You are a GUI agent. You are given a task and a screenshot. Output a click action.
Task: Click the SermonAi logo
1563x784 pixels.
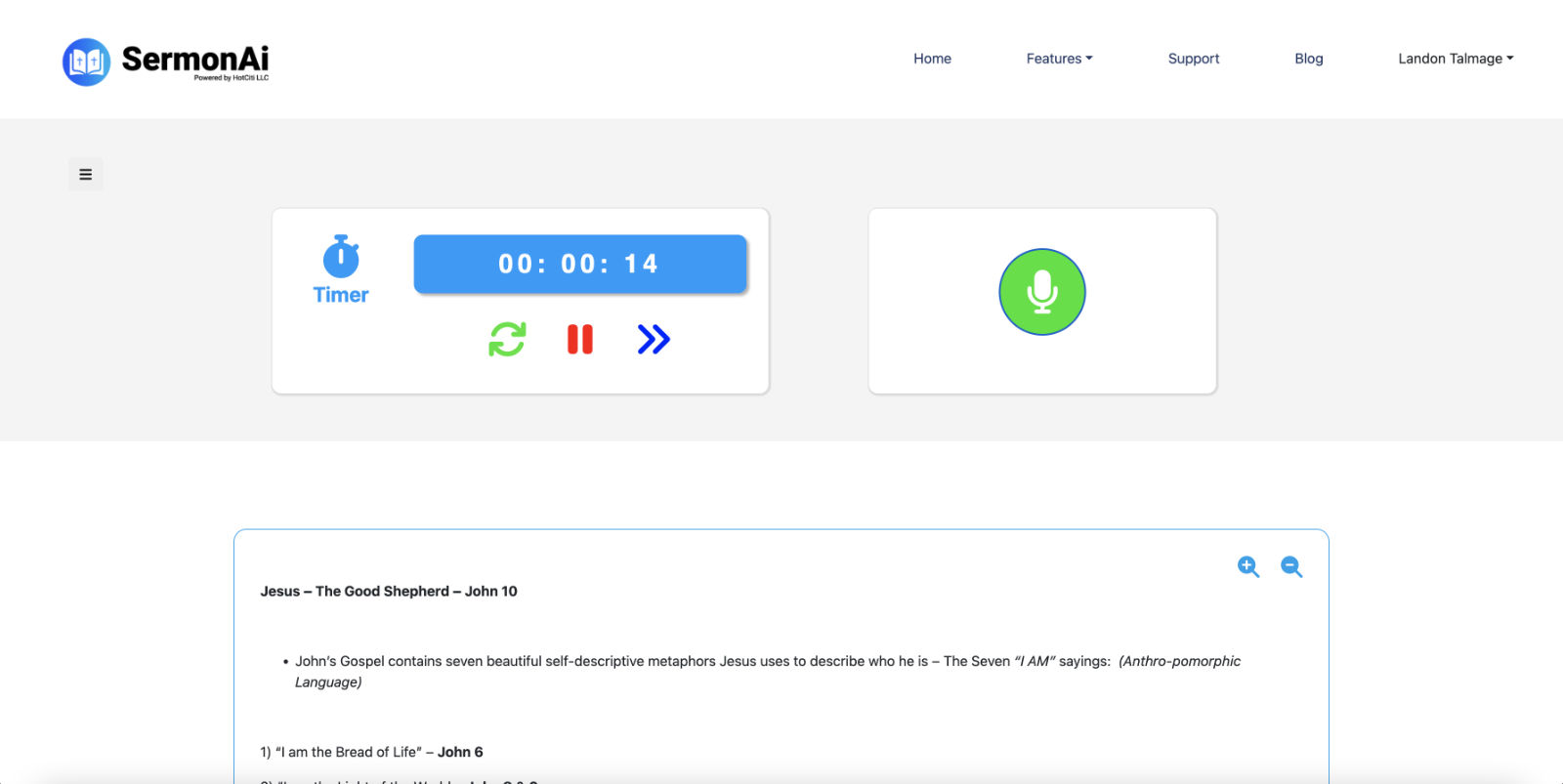click(166, 62)
